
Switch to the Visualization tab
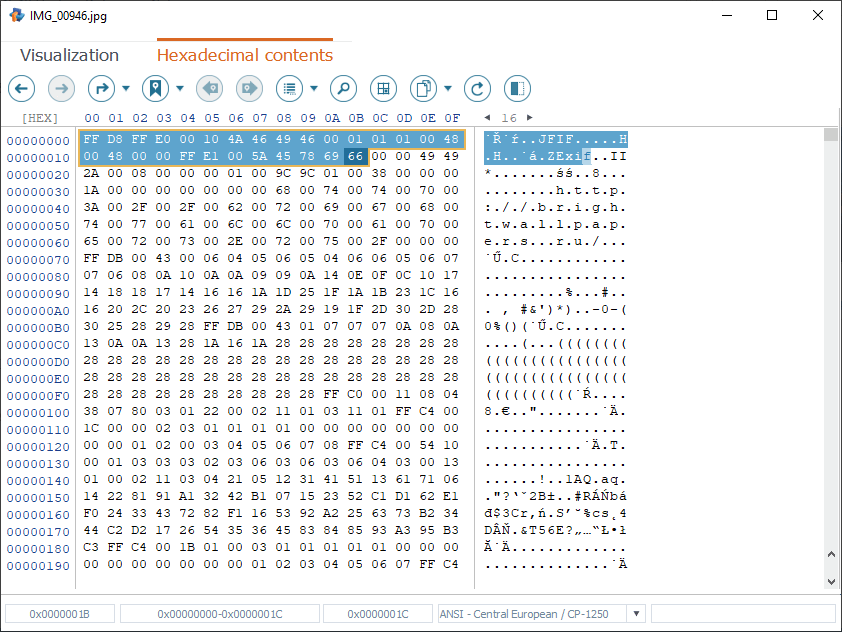pyautogui.click(x=69, y=55)
